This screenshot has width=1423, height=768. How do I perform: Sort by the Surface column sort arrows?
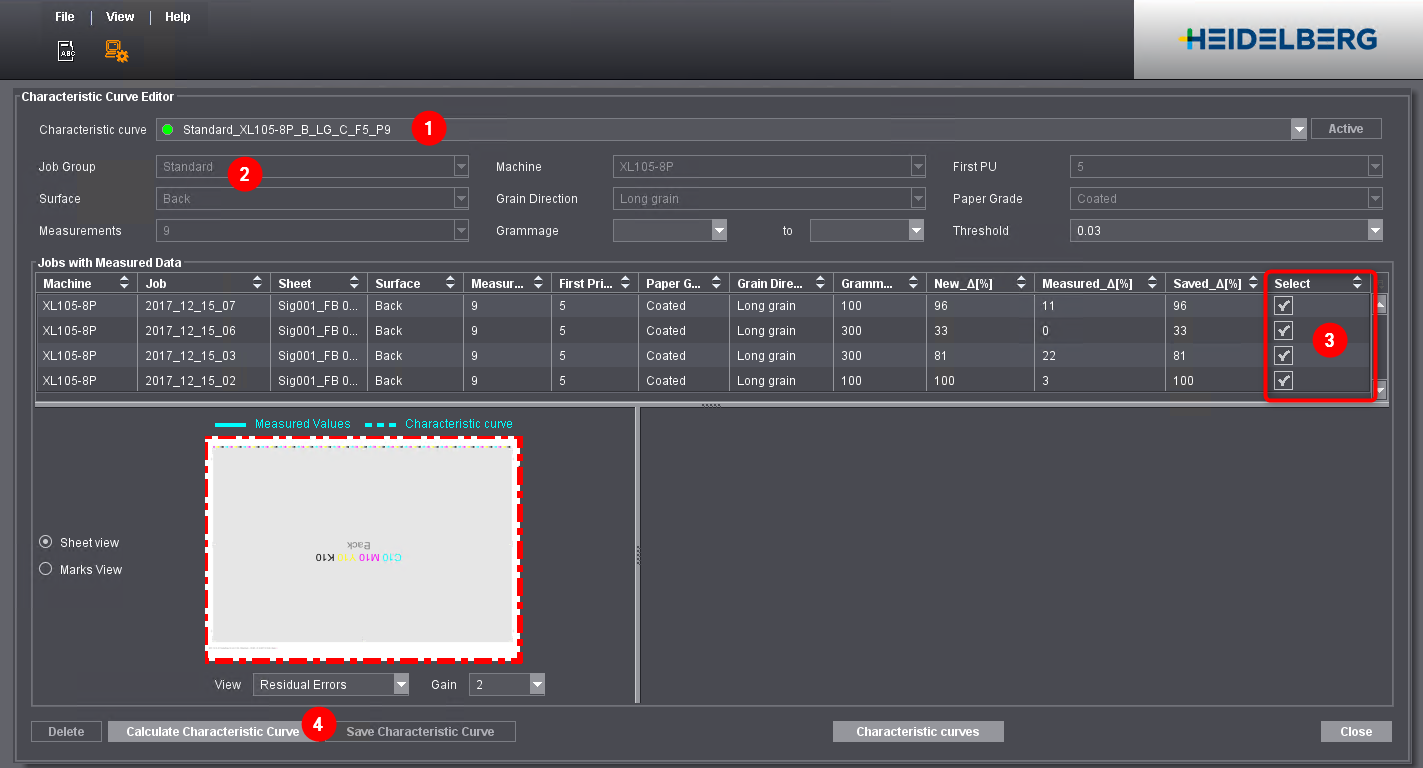tap(451, 284)
